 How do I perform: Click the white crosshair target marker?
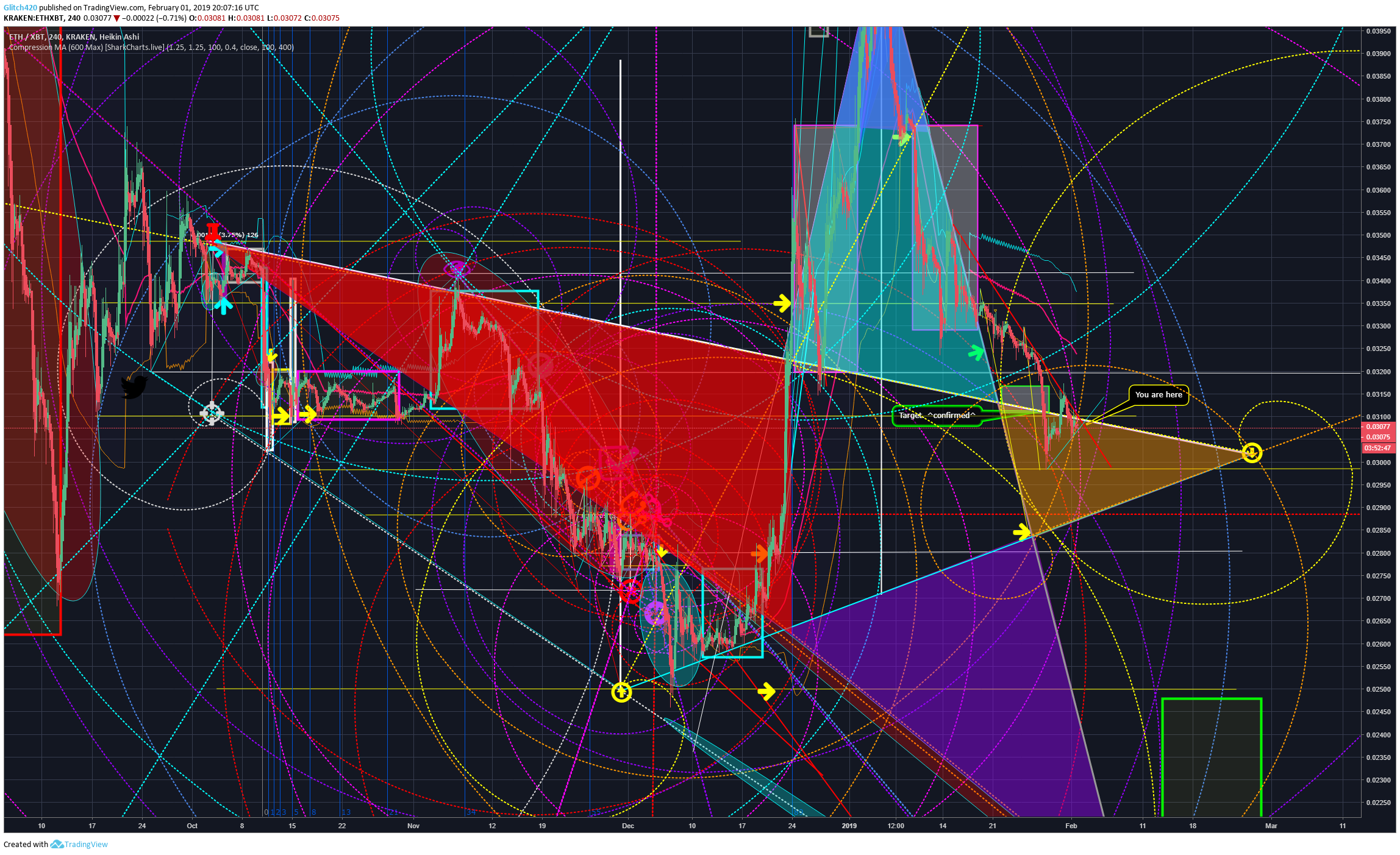pyautogui.click(x=212, y=413)
